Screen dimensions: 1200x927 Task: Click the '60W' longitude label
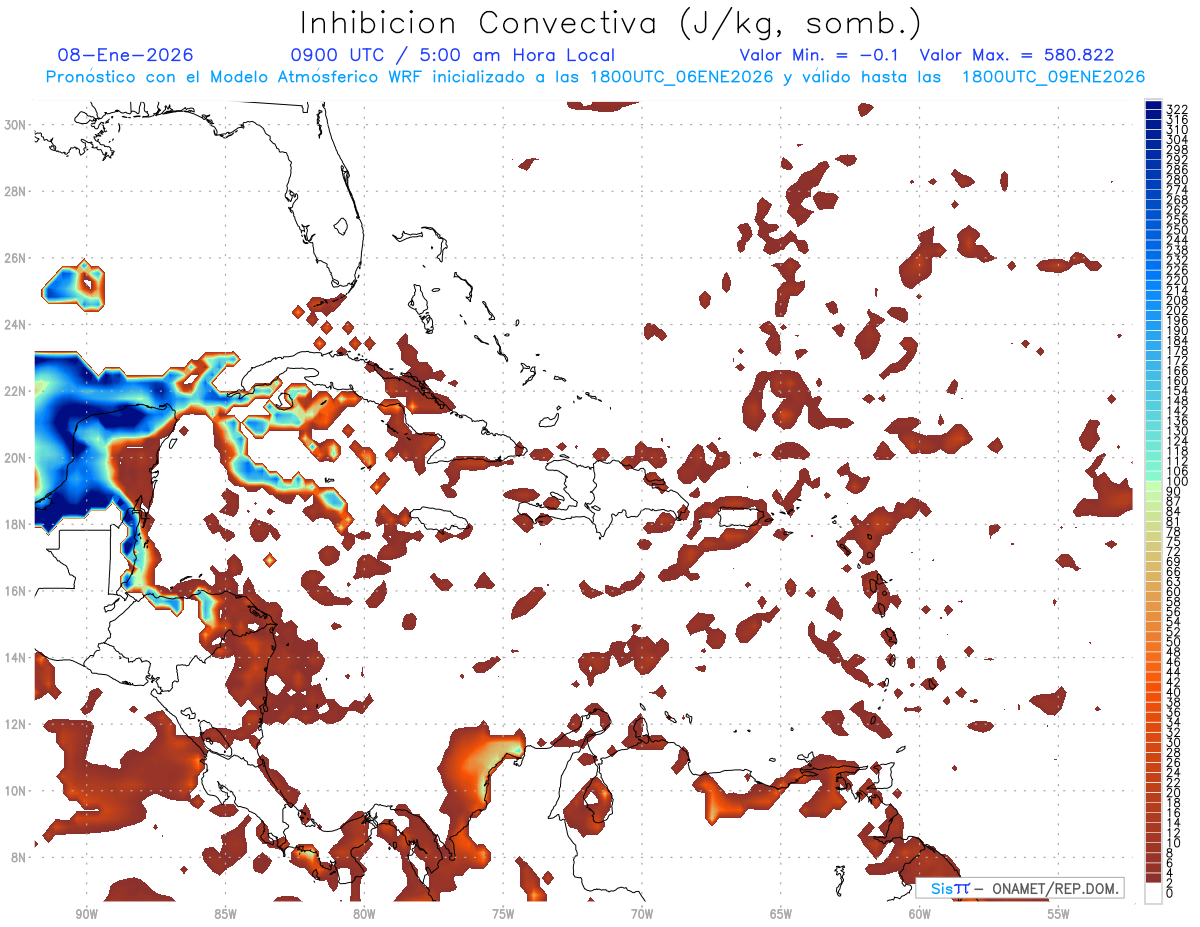point(920,913)
